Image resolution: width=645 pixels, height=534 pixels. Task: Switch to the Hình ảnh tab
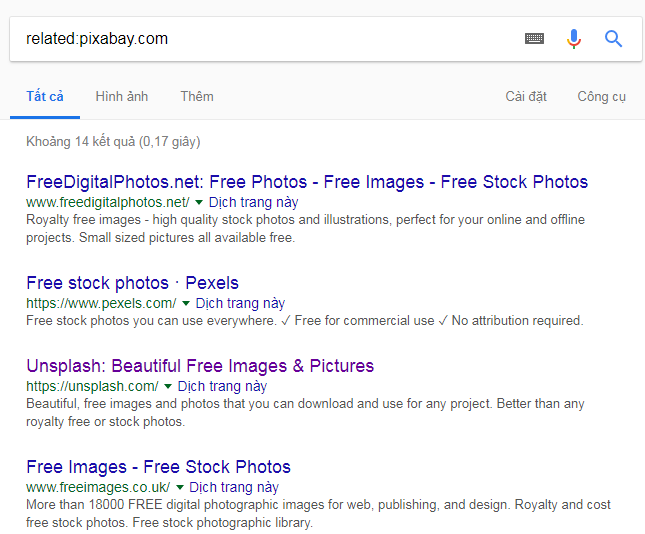click(x=121, y=96)
